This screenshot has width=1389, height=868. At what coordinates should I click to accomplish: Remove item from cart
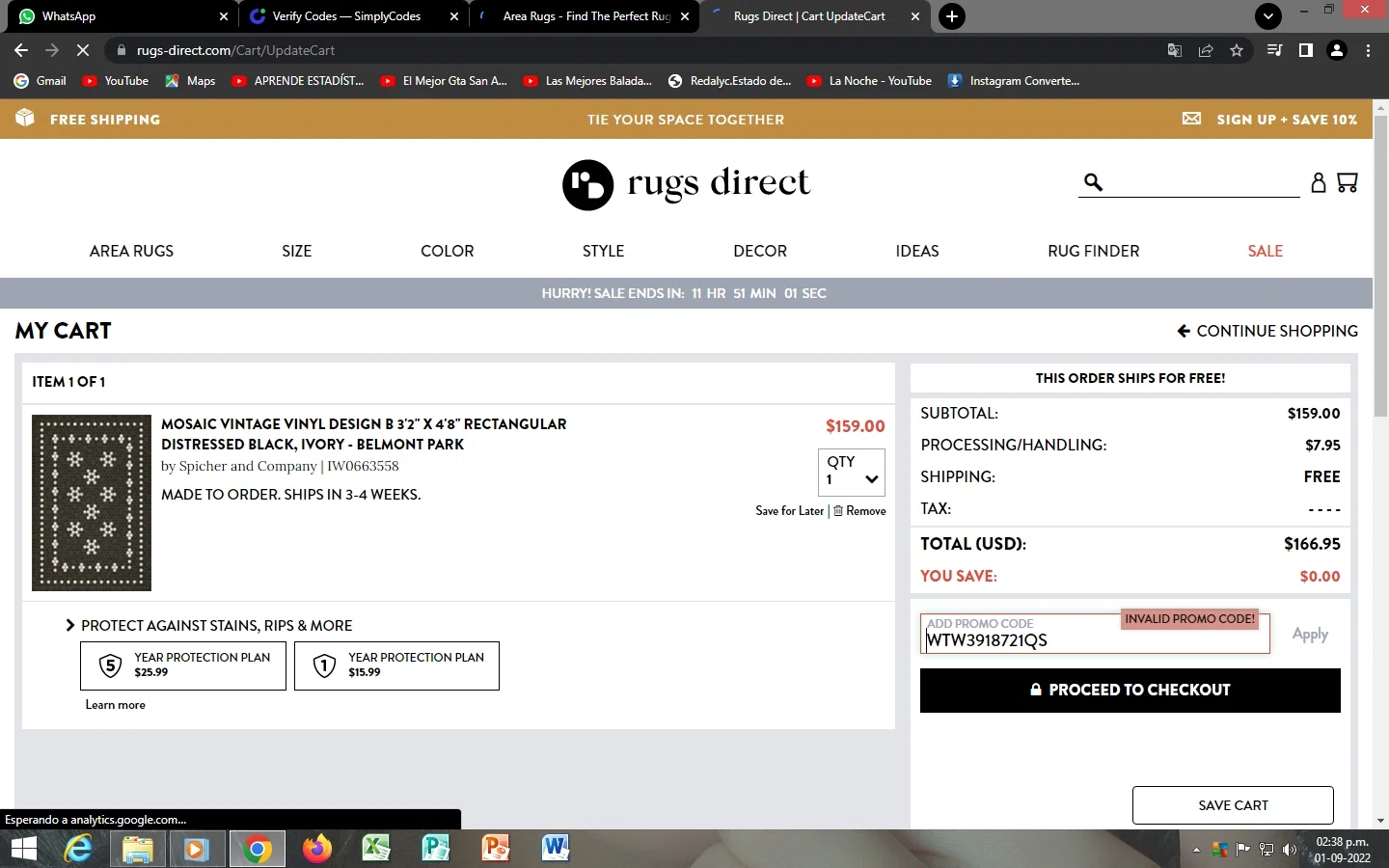click(859, 511)
